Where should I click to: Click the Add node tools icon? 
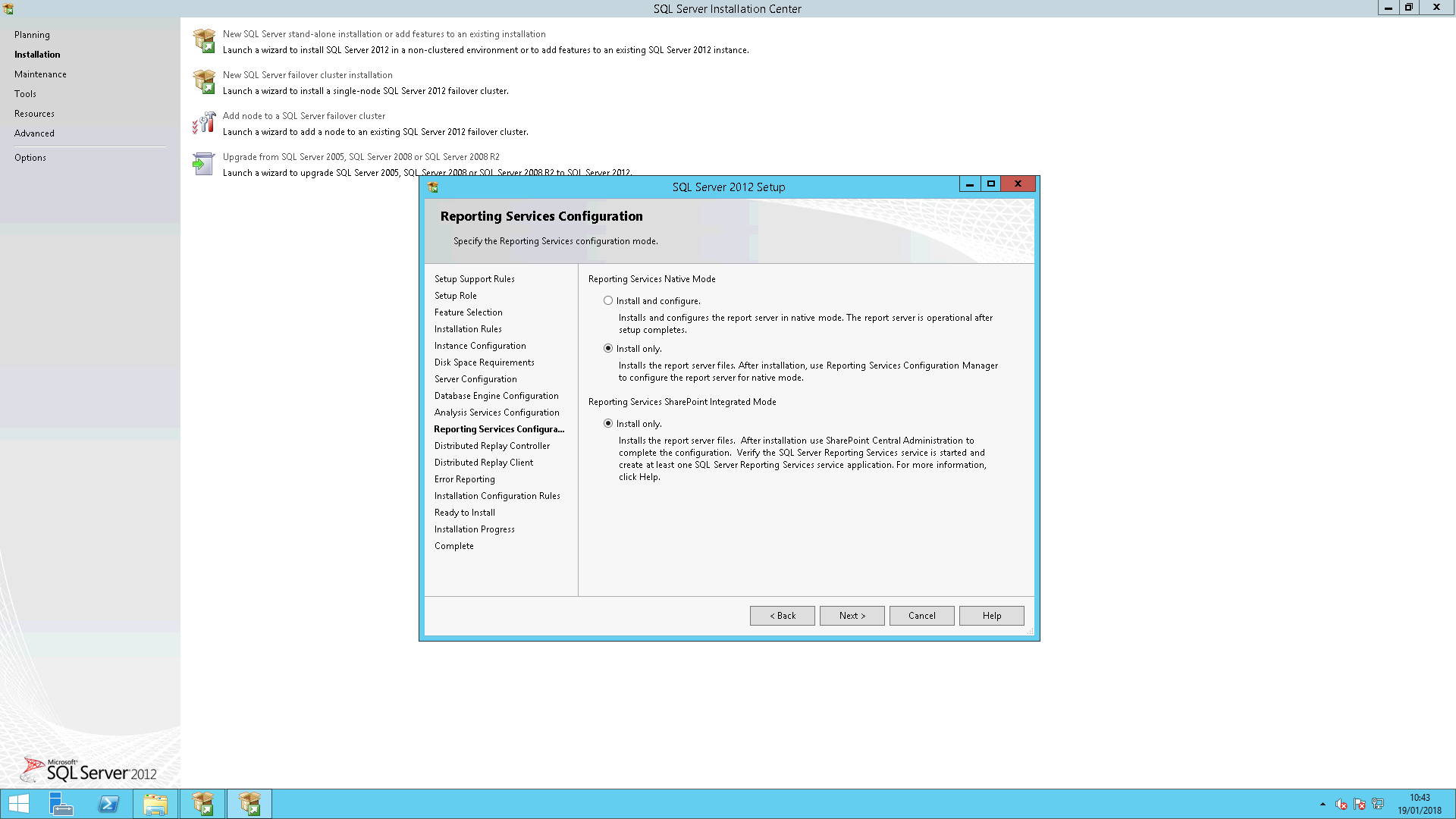coord(204,123)
